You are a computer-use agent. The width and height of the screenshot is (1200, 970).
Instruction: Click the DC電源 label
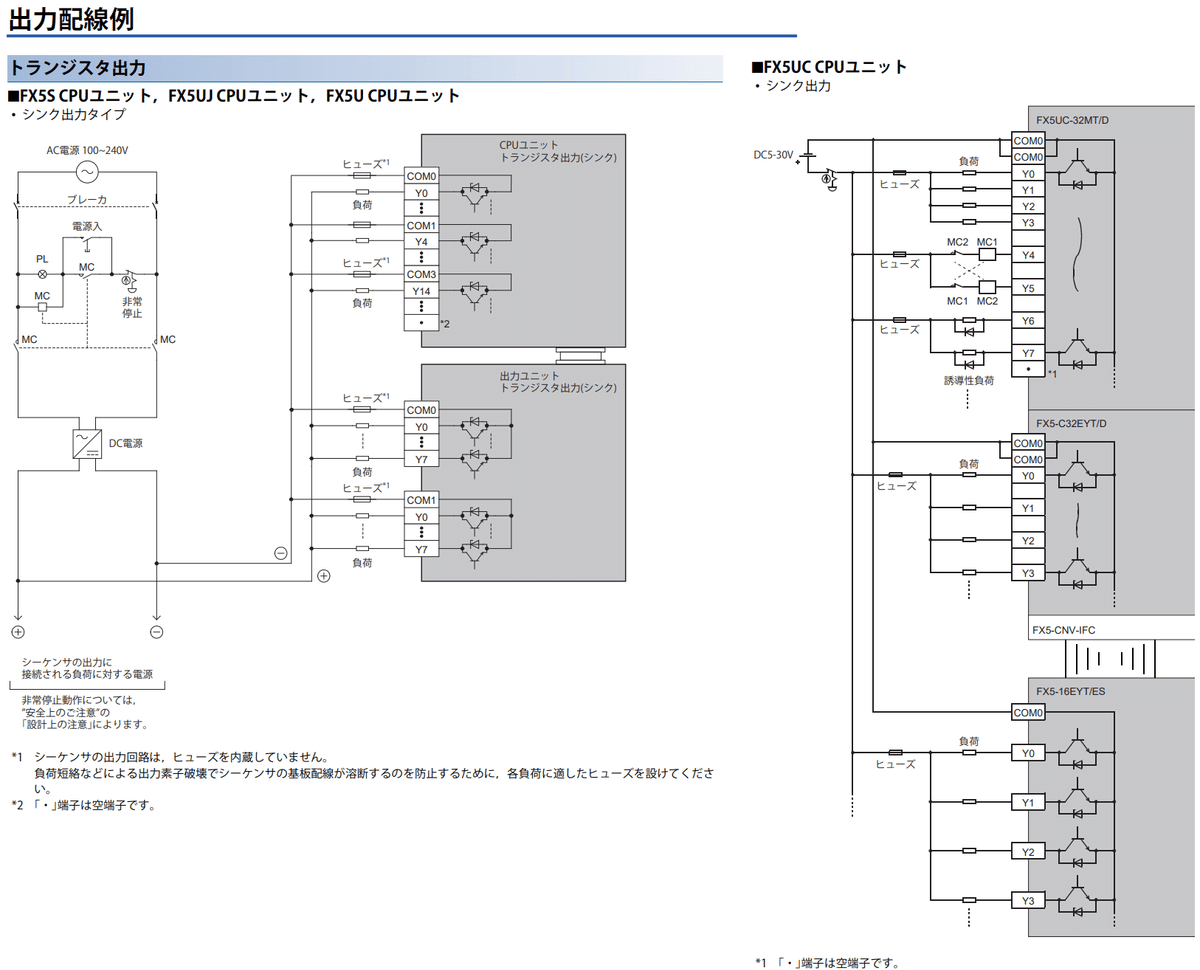[126, 443]
